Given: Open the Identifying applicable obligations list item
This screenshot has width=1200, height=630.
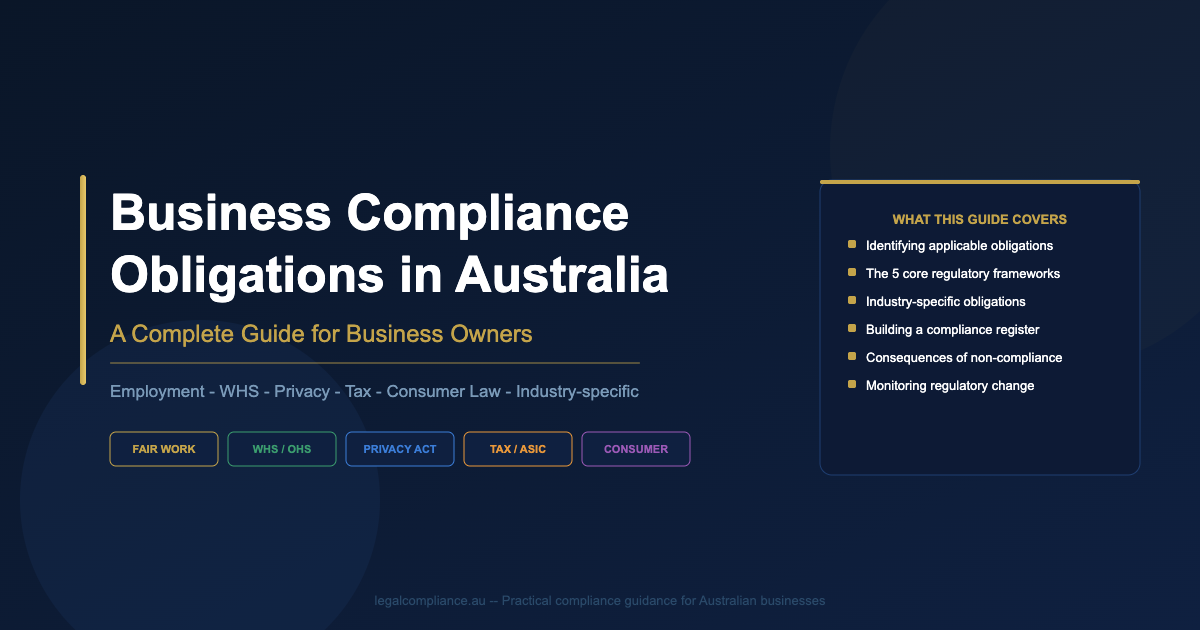Looking at the screenshot, I should click(x=959, y=245).
